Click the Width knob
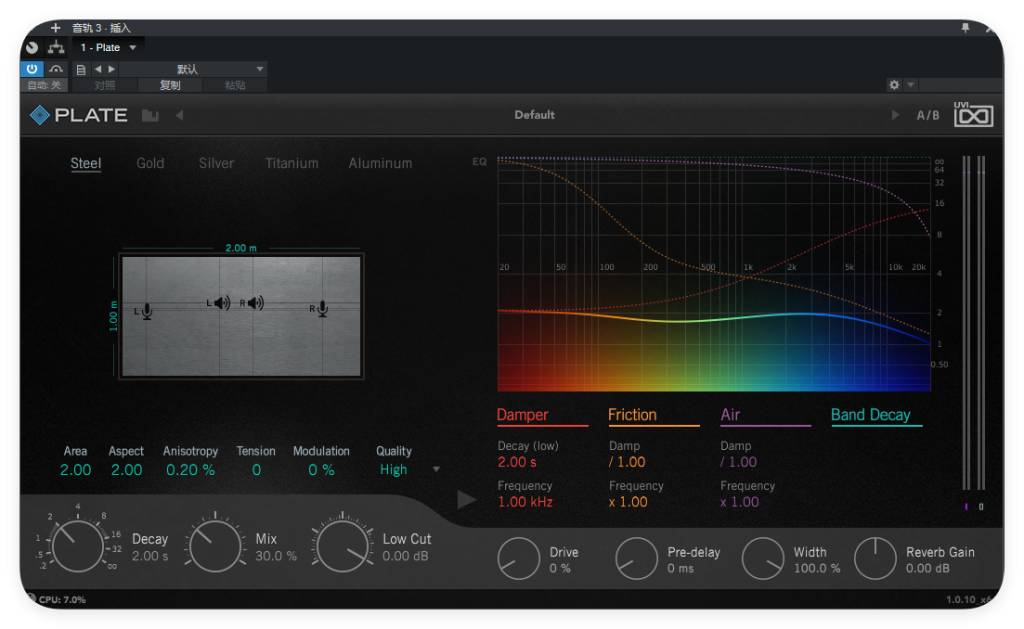 763,558
